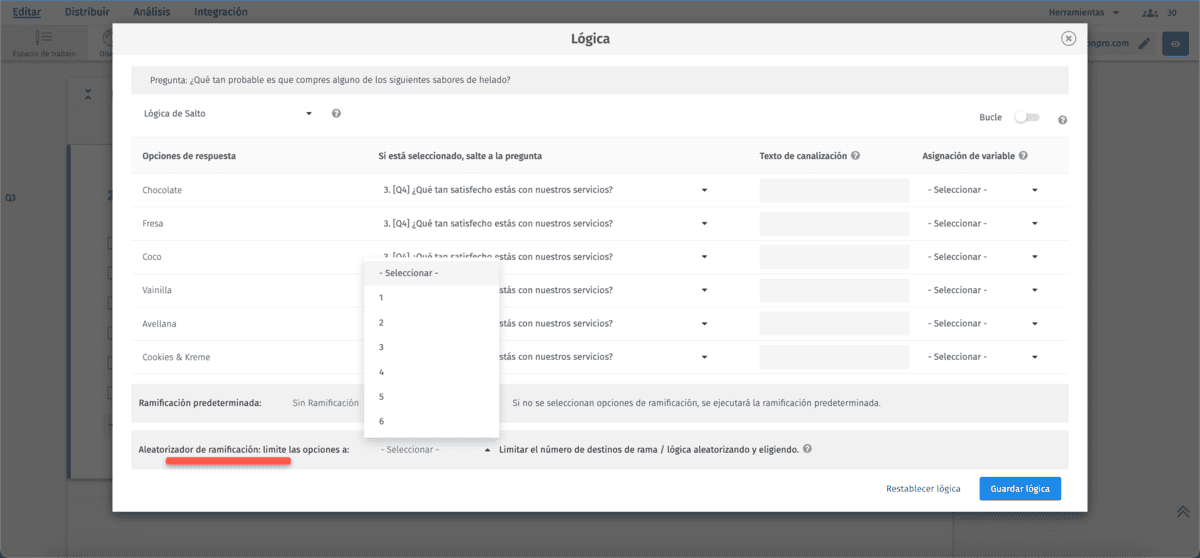Click Texto de canalización field for Cookies & Kreme

click(834, 357)
